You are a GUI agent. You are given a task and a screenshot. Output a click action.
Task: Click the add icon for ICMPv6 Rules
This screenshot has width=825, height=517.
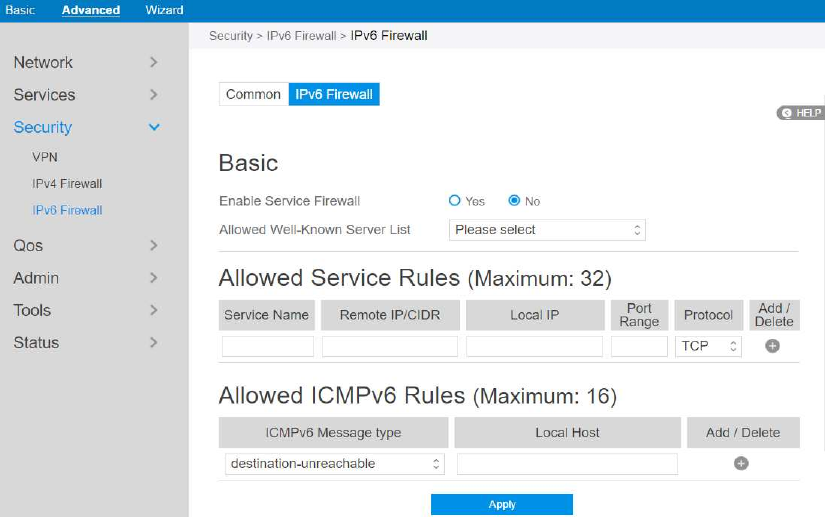click(x=741, y=463)
